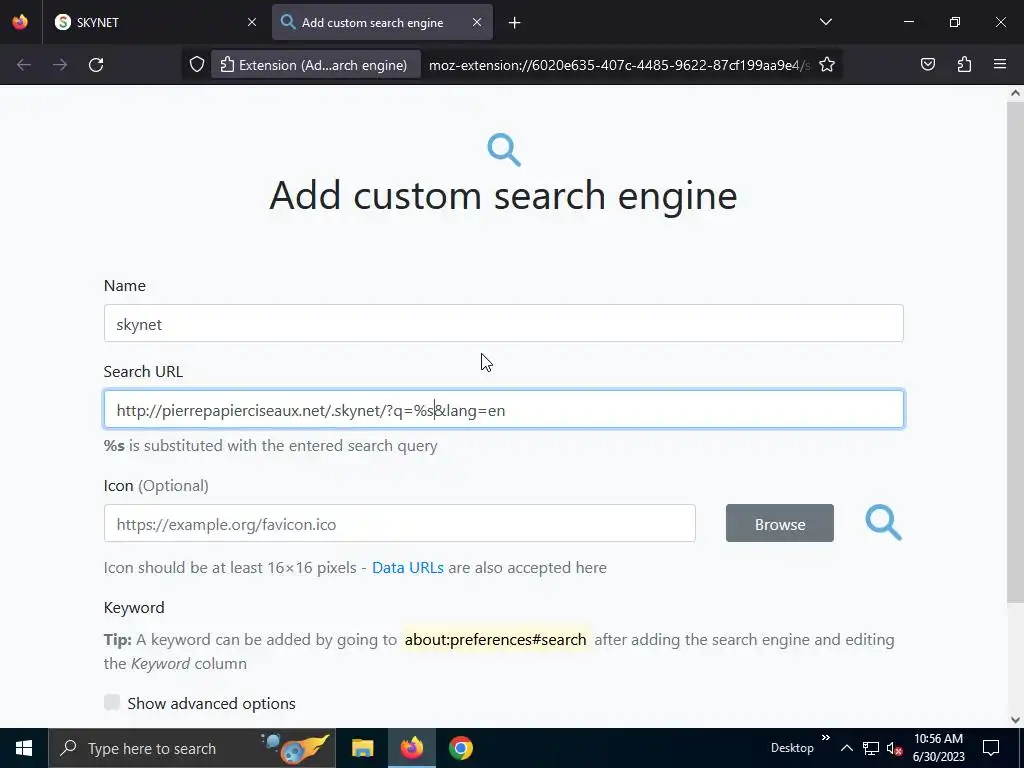Open the Pocket save icon
The height and width of the screenshot is (768, 1024).
click(928, 65)
